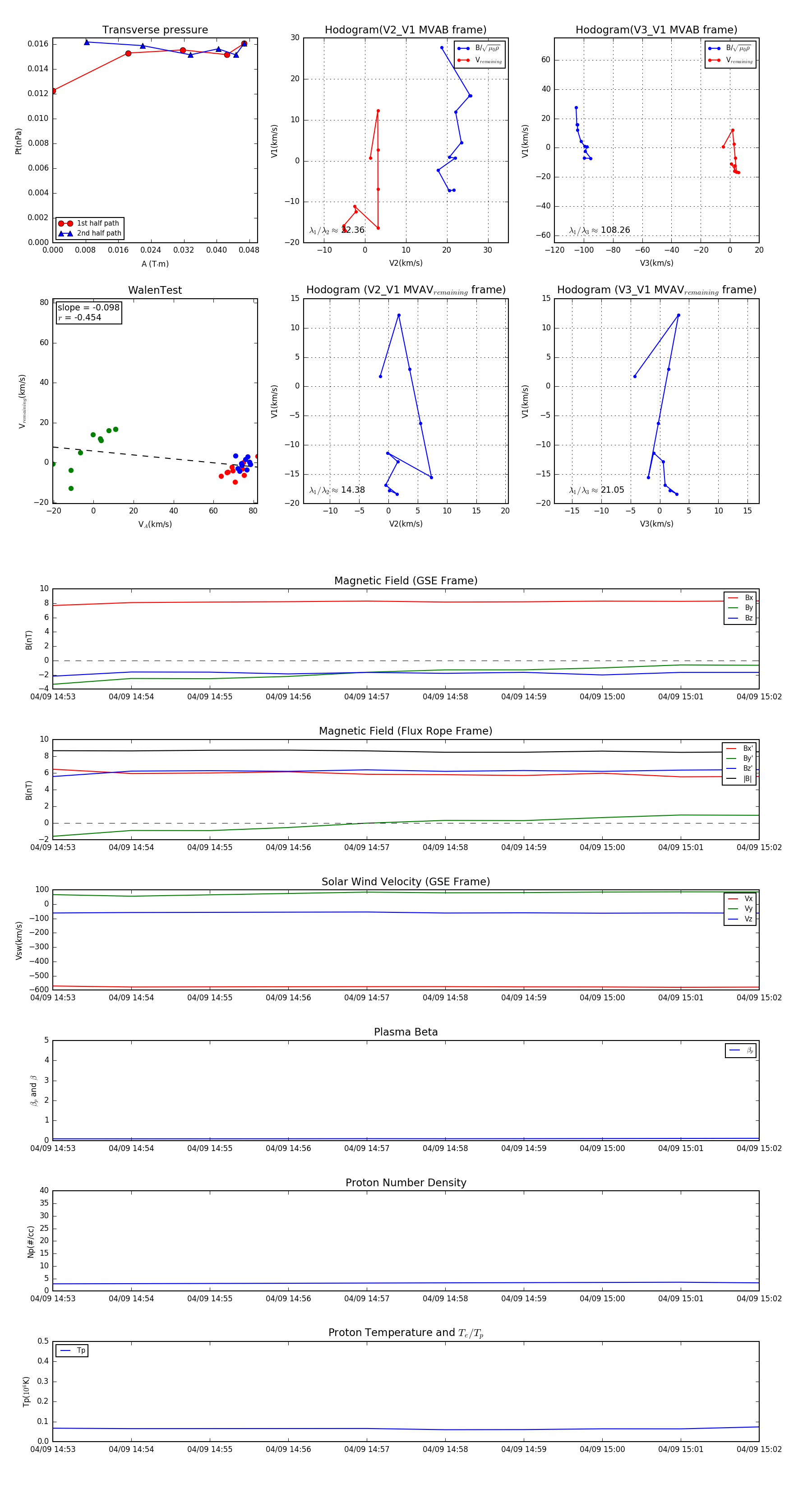This screenshot has height=1489, width=812.
Task: Click the 'Magnetic Field (GSE Frame)' title
Action: coord(406,581)
